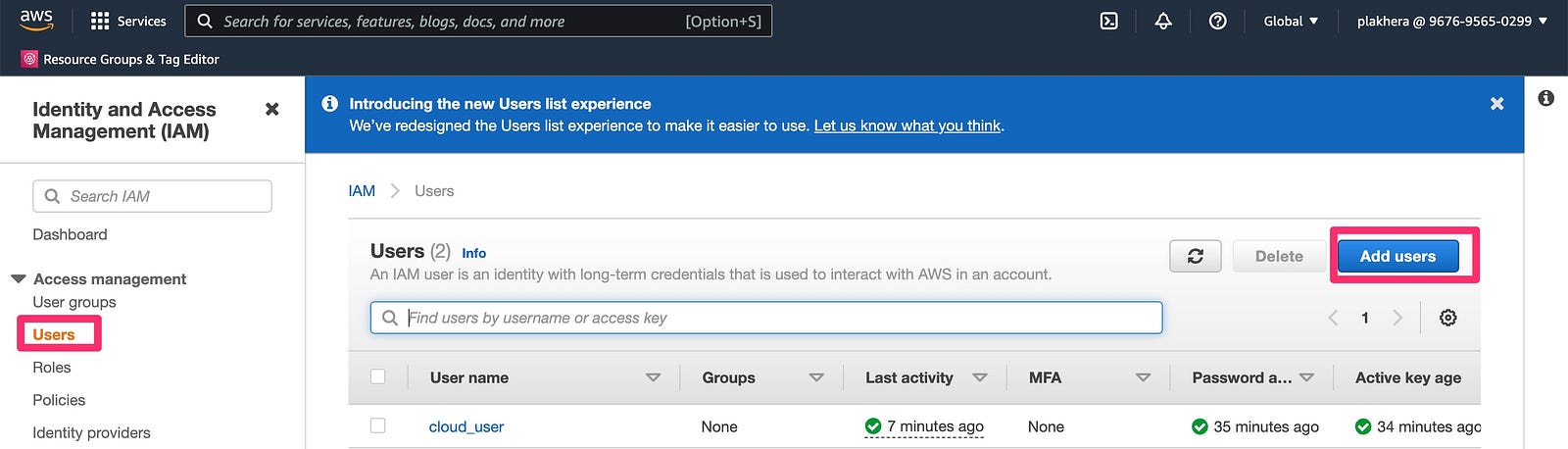This screenshot has height=449, width=1568.
Task: Open the Services grid menu
Action: [128, 21]
